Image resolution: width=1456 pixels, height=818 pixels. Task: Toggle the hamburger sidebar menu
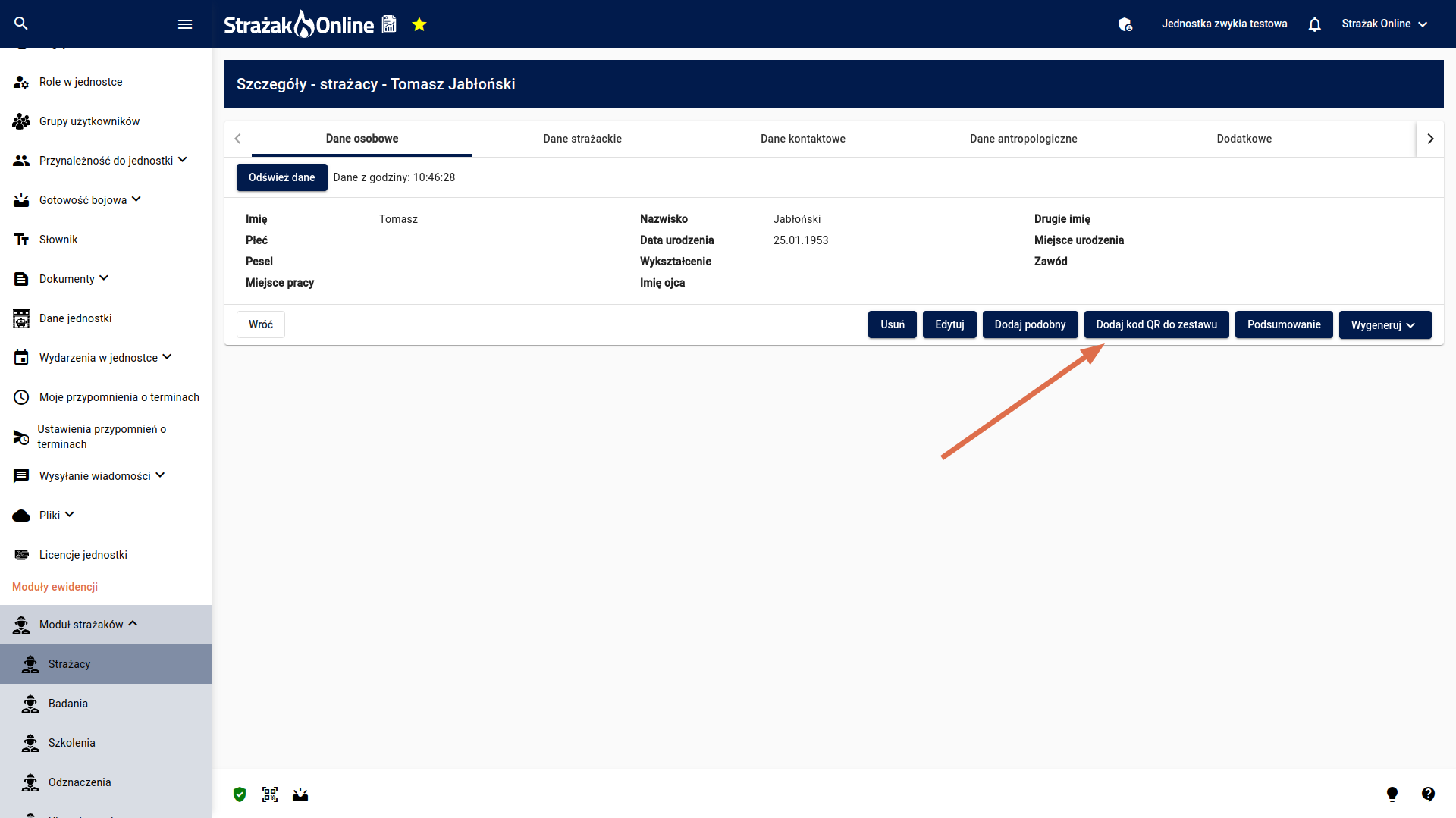[x=185, y=24]
